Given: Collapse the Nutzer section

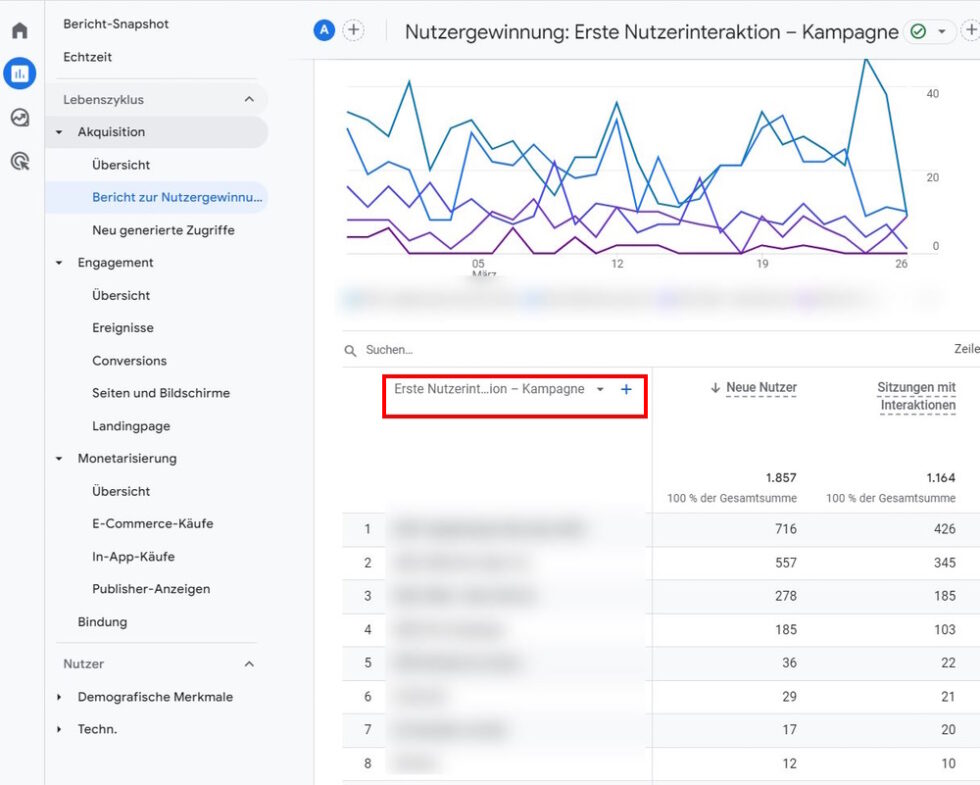Looking at the screenshot, I should [249, 663].
